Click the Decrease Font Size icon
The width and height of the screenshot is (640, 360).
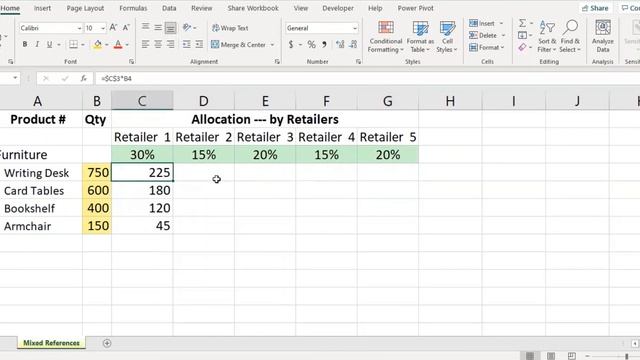click(126, 28)
